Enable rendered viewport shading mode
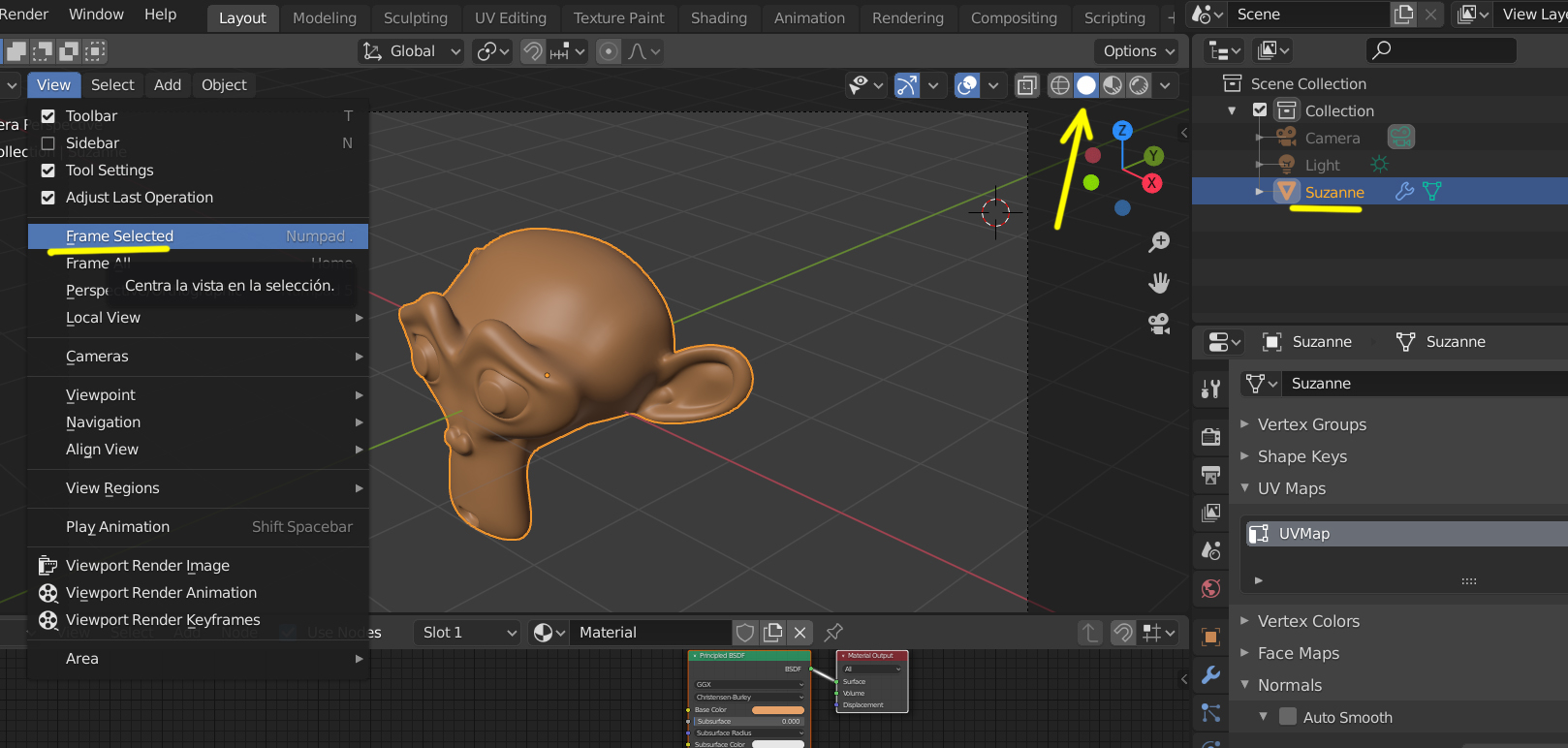The width and height of the screenshot is (1568, 748). (x=1140, y=85)
